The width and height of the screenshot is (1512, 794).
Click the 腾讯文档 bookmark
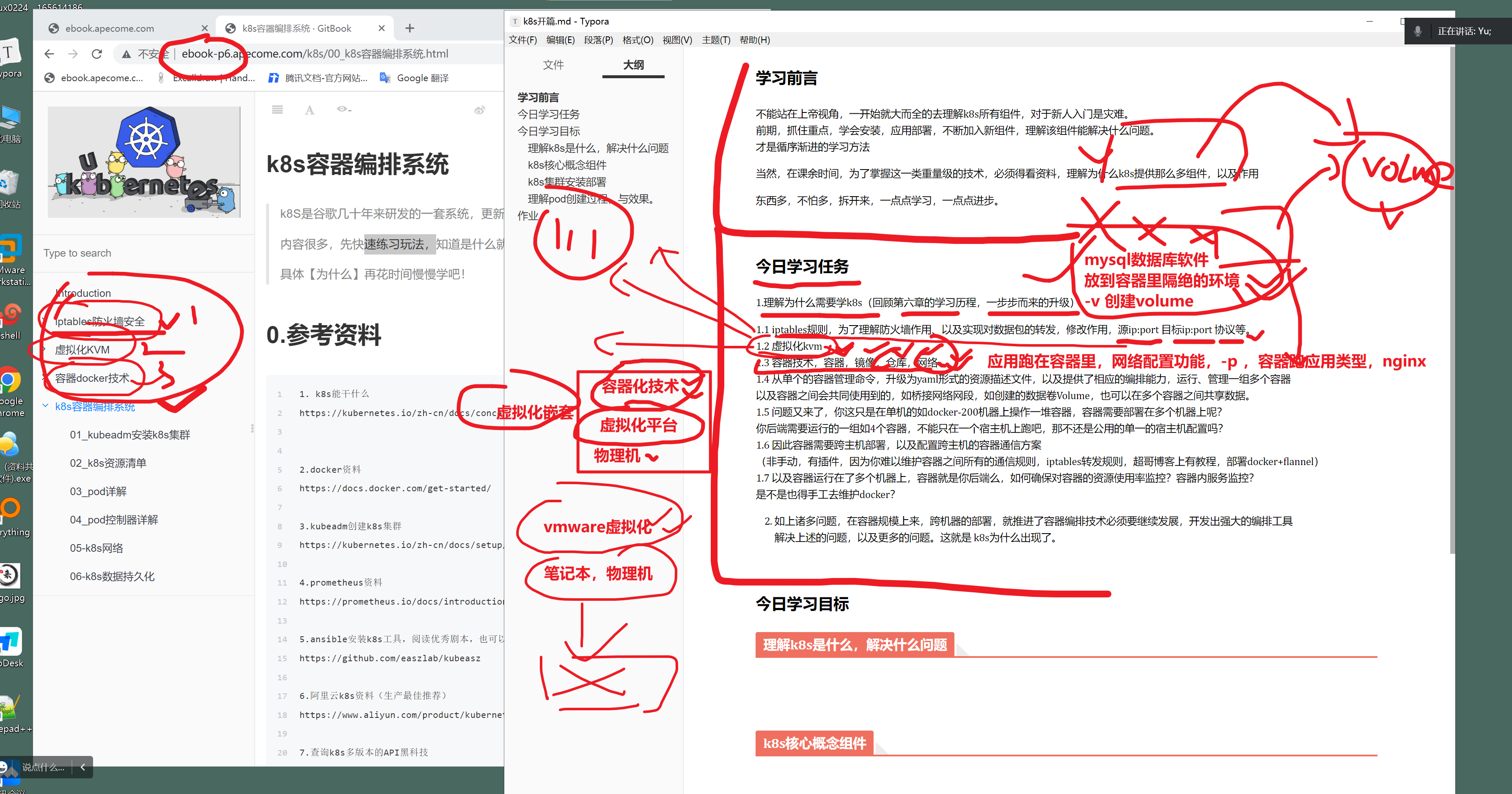pos(318,78)
